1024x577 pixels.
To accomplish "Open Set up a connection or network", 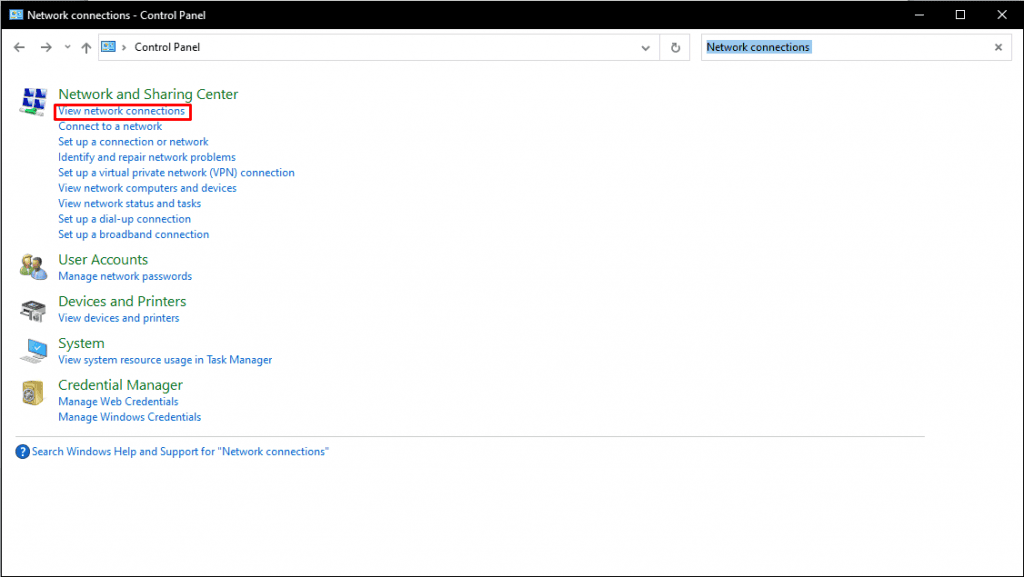I will click(x=133, y=142).
